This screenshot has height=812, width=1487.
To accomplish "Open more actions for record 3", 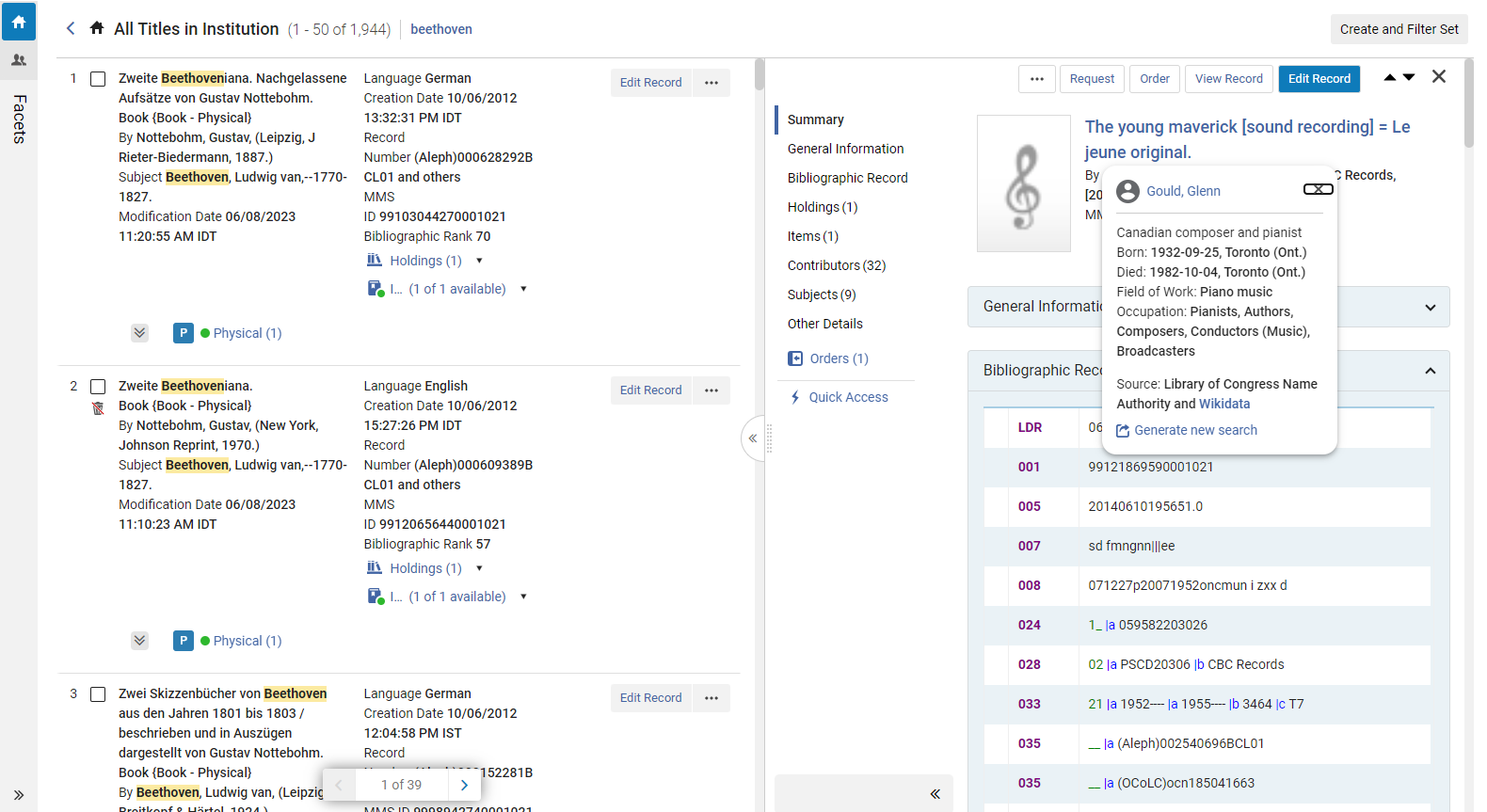I will (712, 698).
